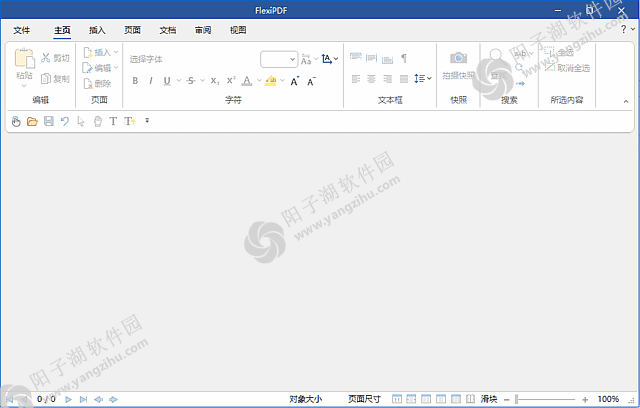Switch to the 文档 document tab
Viewport: 640px width, 408px height.
coord(167,30)
